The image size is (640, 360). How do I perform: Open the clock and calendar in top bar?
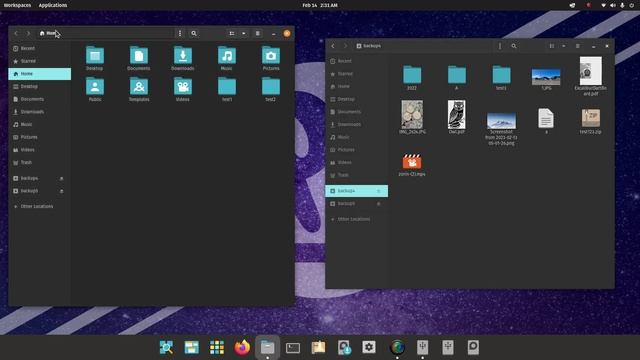point(320,5)
